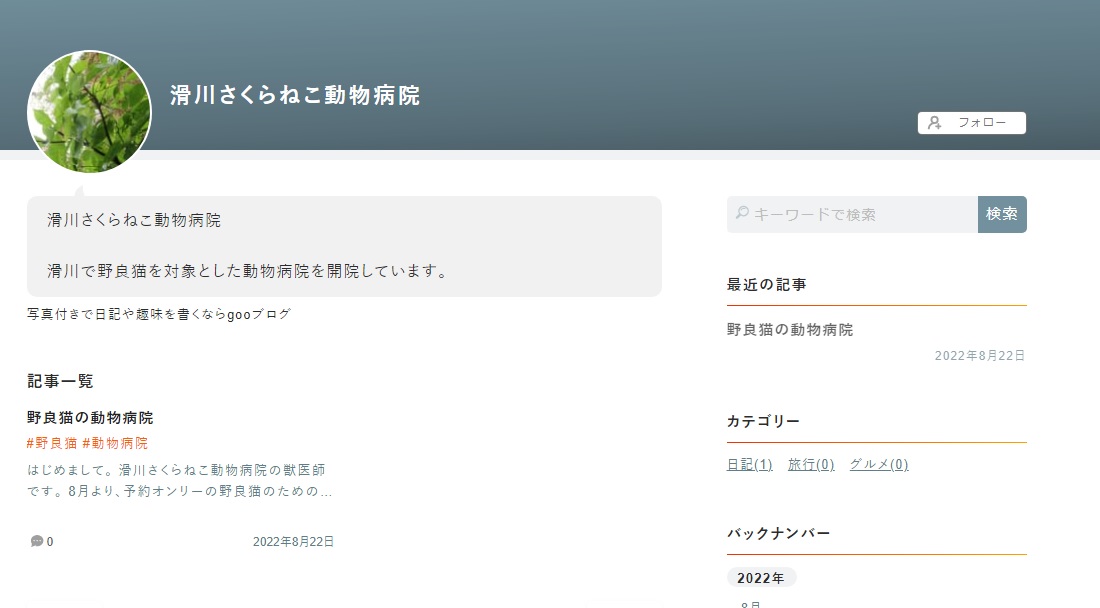Select the グルメ(0) category

pyautogui.click(x=877, y=464)
